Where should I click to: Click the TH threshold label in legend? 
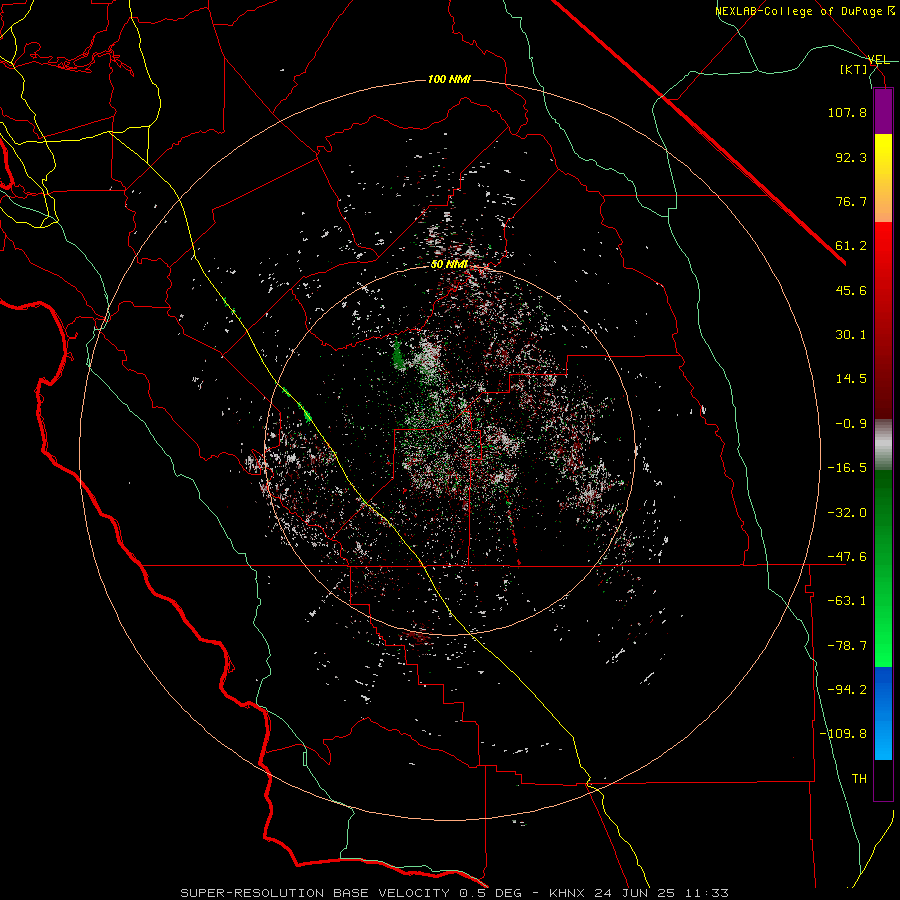pyautogui.click(x=859, y=779)
